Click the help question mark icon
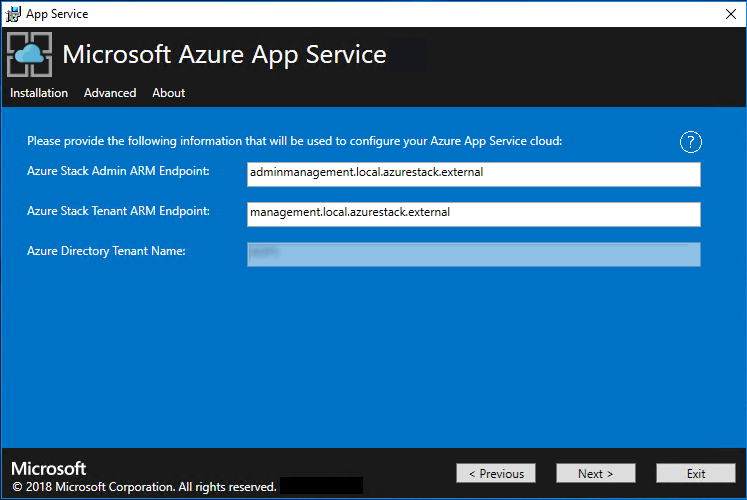 click(x=690, y=142)
